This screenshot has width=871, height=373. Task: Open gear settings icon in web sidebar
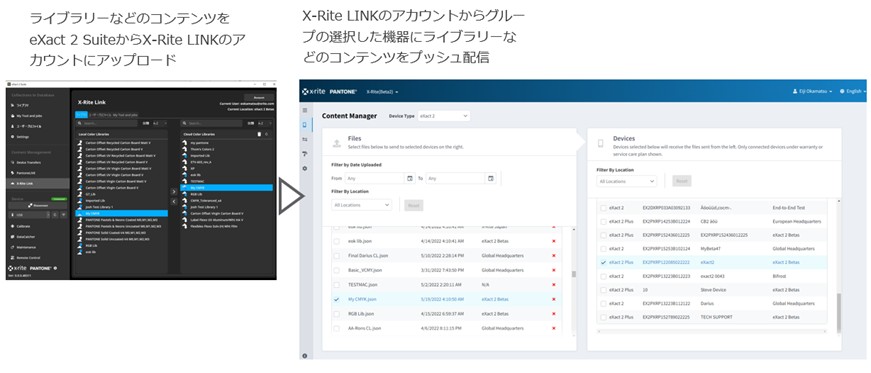(304, 168)
